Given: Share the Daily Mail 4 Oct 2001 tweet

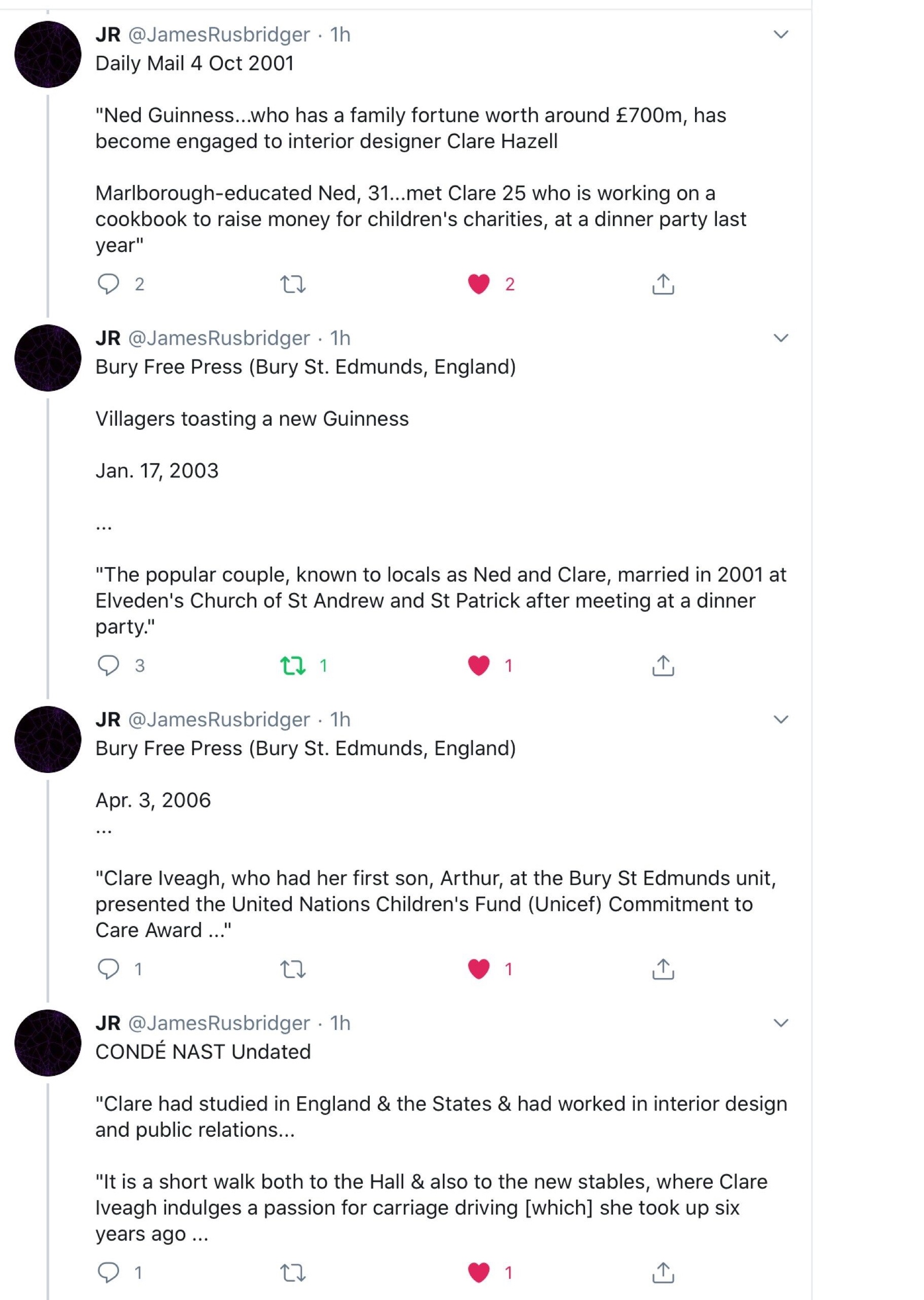Looking at the screenshot, I should [663, 283].
